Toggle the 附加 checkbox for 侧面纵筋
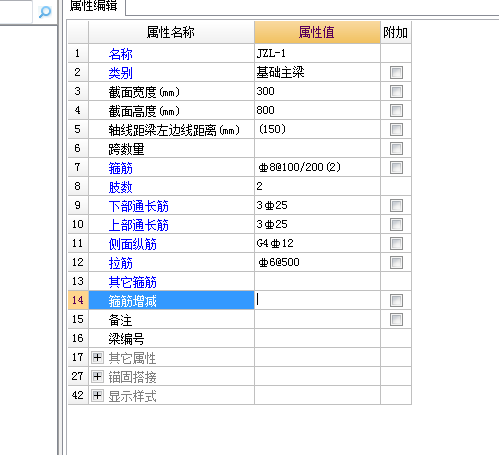 coord(396,243)
